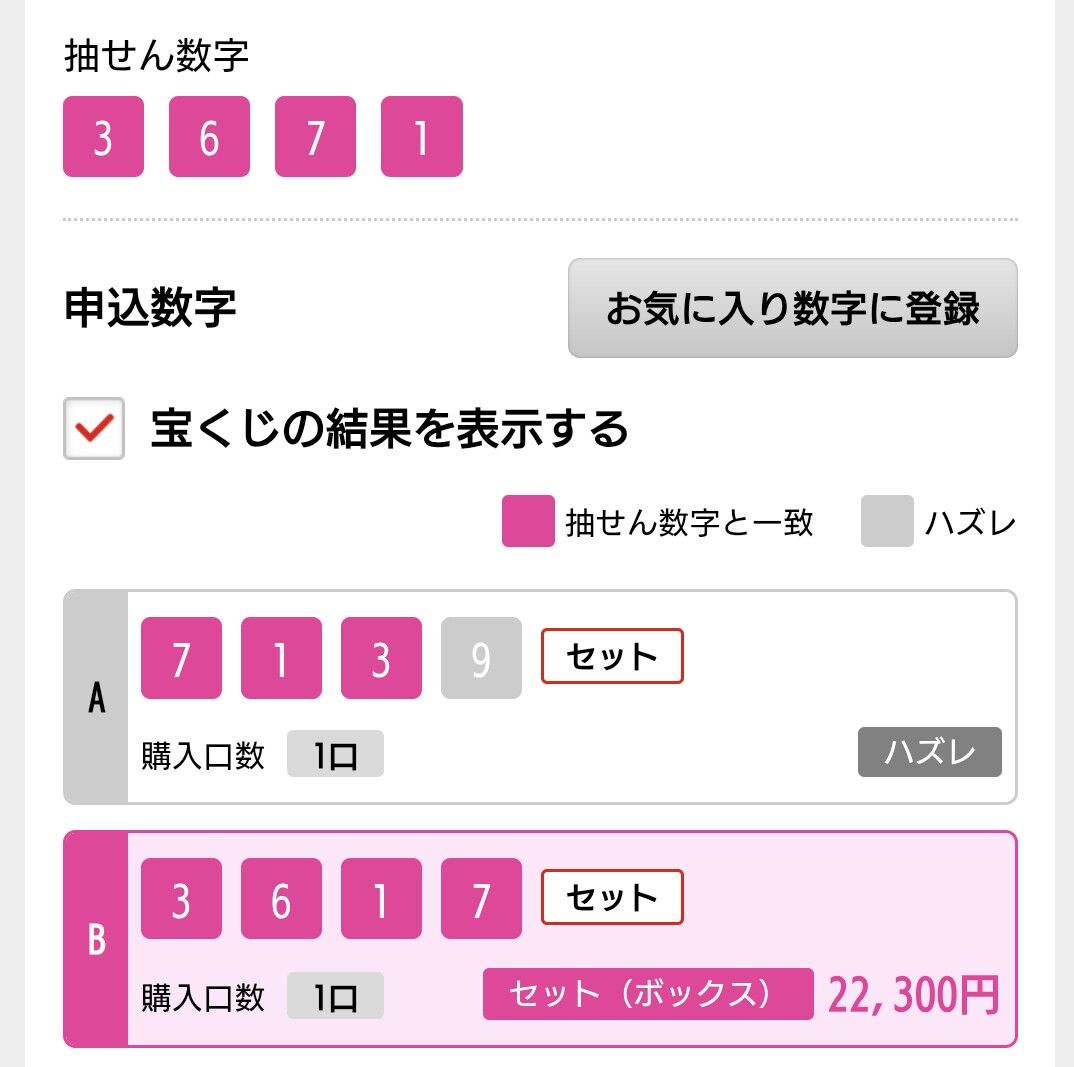Click the 6 tile in row B
1074x1067 pixels.
[x=282, y=898]
